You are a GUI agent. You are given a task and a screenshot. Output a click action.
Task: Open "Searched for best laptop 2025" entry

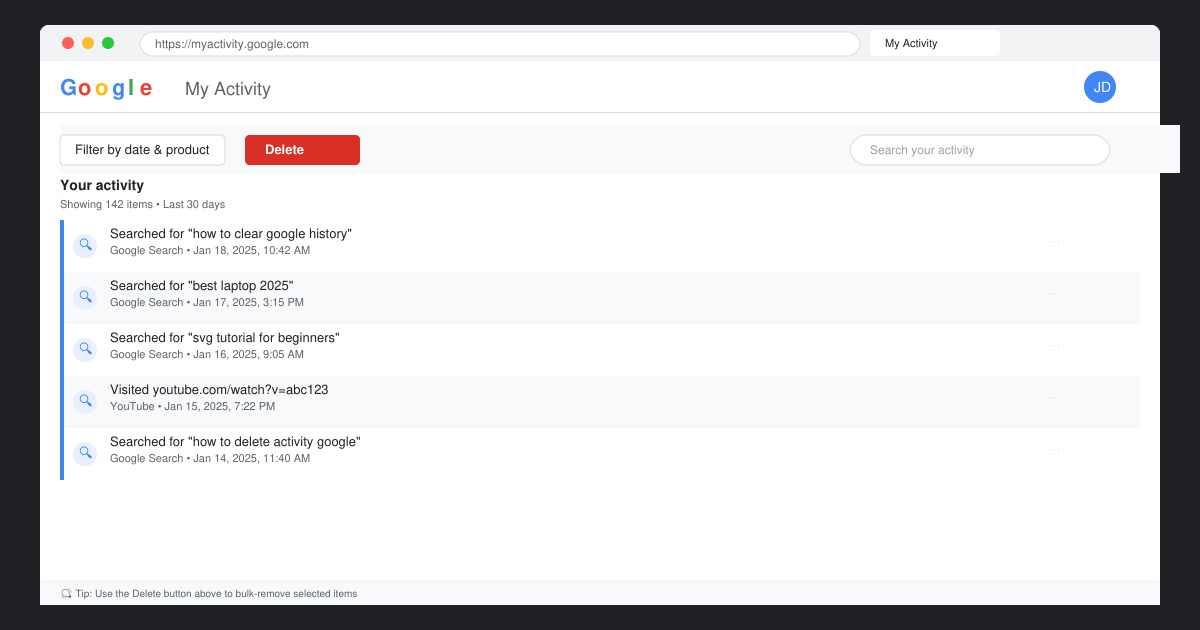point(202,286)
